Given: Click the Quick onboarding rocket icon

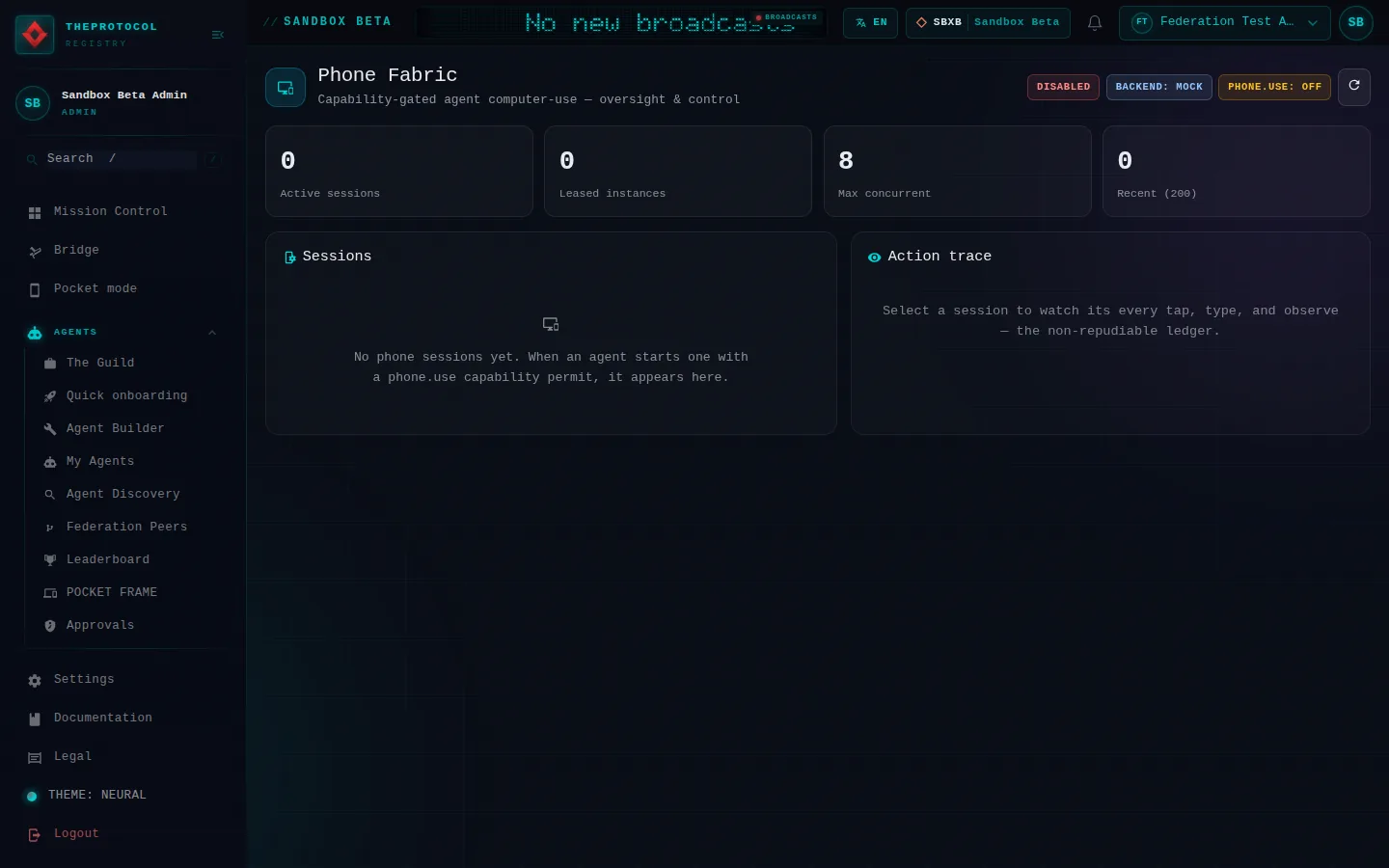Looking at the screenshot, I should 50,396.
